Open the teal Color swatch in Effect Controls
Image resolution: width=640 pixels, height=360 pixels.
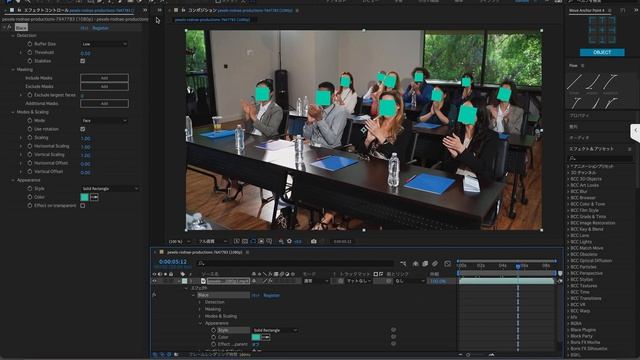point(84,197)
